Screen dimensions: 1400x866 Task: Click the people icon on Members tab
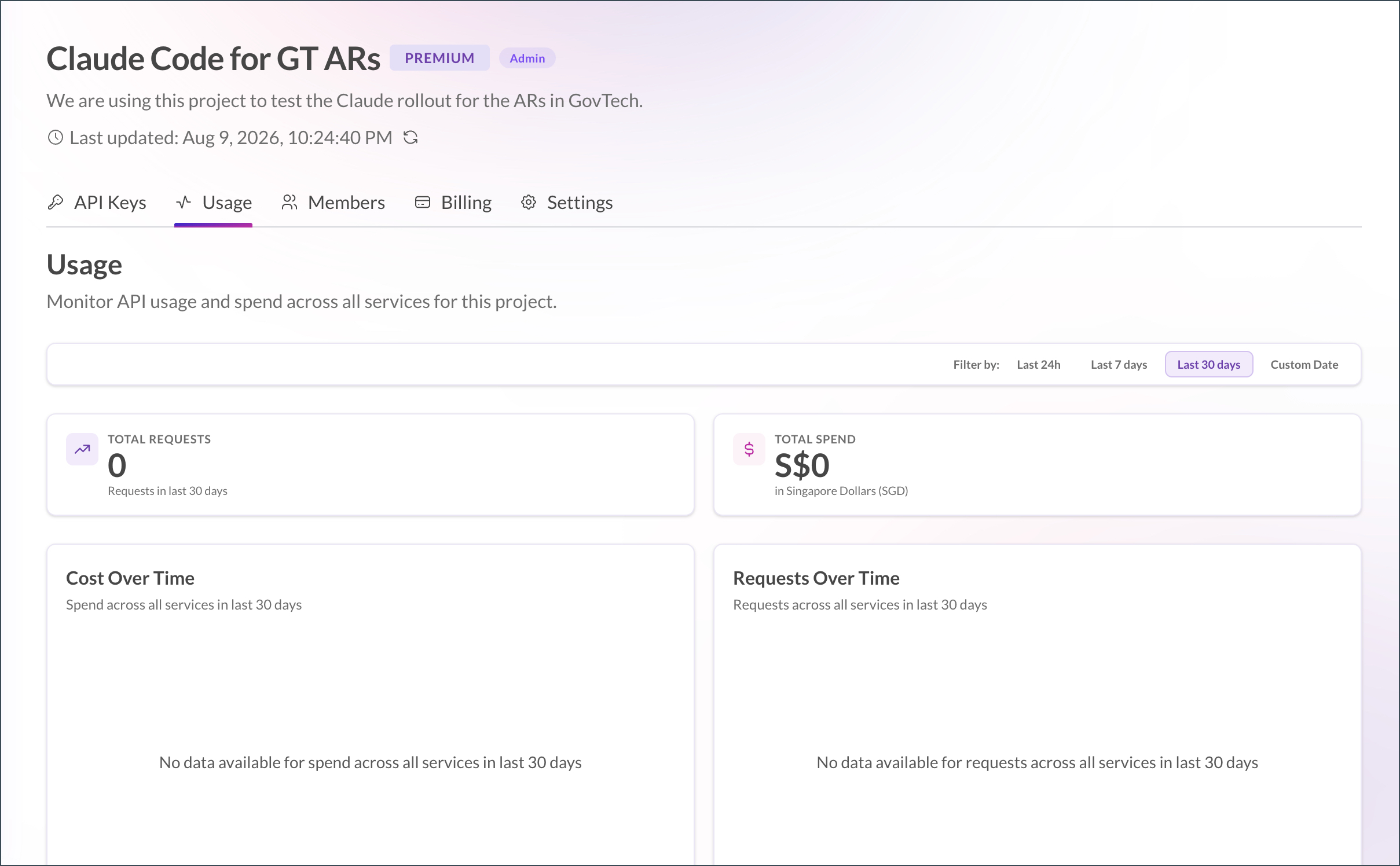tap(289, 202)
